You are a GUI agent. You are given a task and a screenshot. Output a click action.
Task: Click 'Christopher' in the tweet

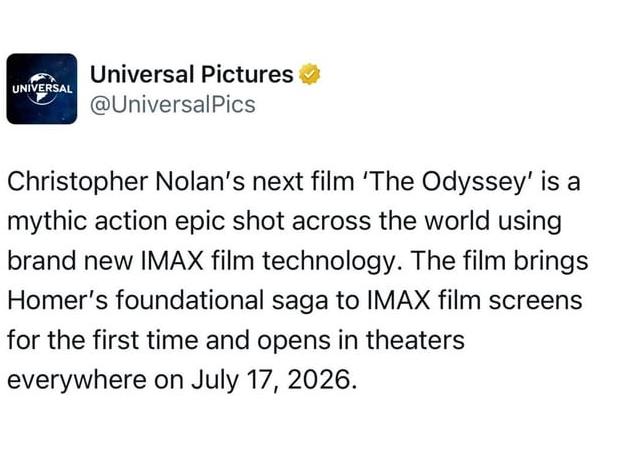point(63,184)
